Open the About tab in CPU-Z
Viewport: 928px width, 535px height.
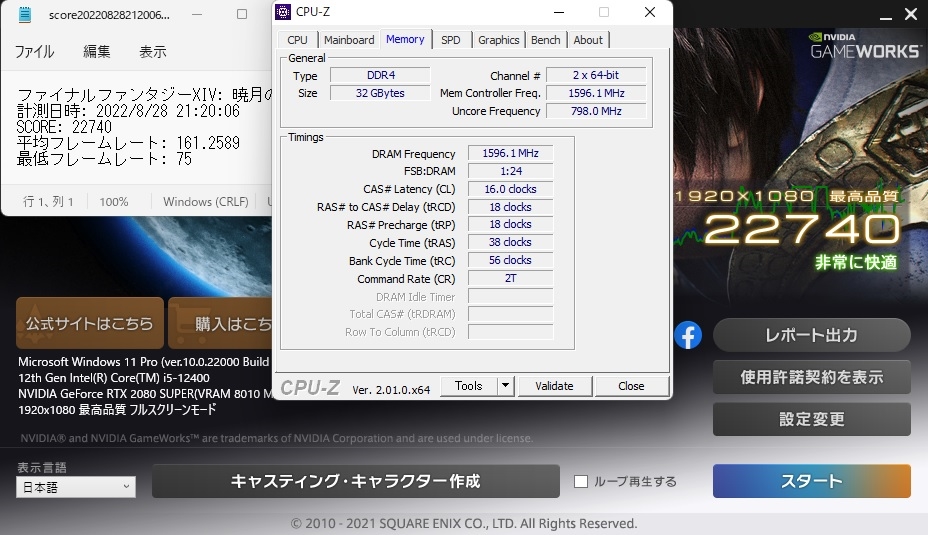click(x=588, y=40)
